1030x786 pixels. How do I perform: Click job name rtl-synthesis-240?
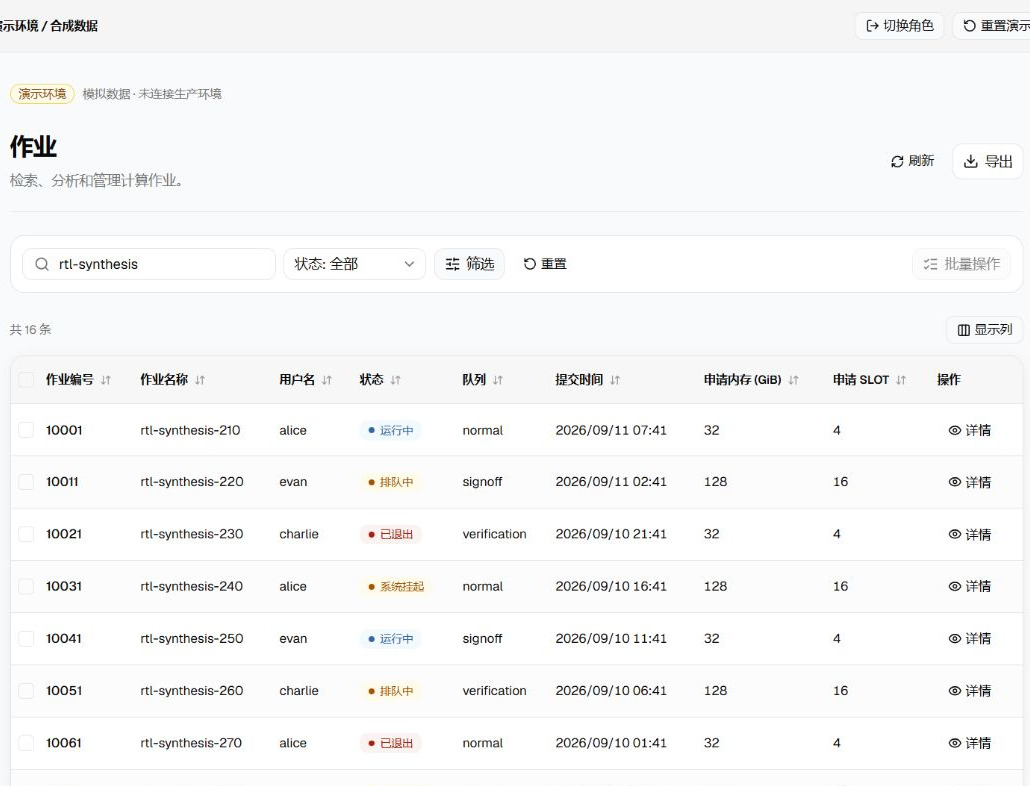(x=192, y=586)
